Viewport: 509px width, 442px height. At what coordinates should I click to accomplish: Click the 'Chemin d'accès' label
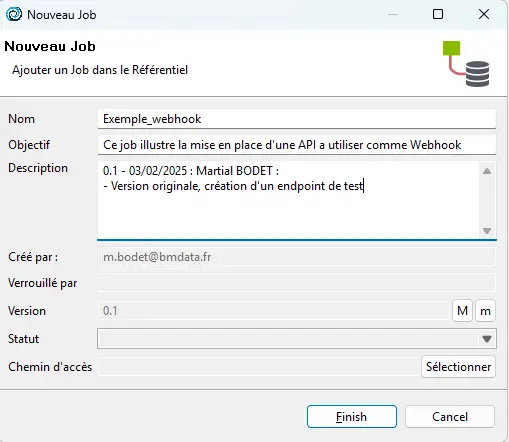coord(50,367)
